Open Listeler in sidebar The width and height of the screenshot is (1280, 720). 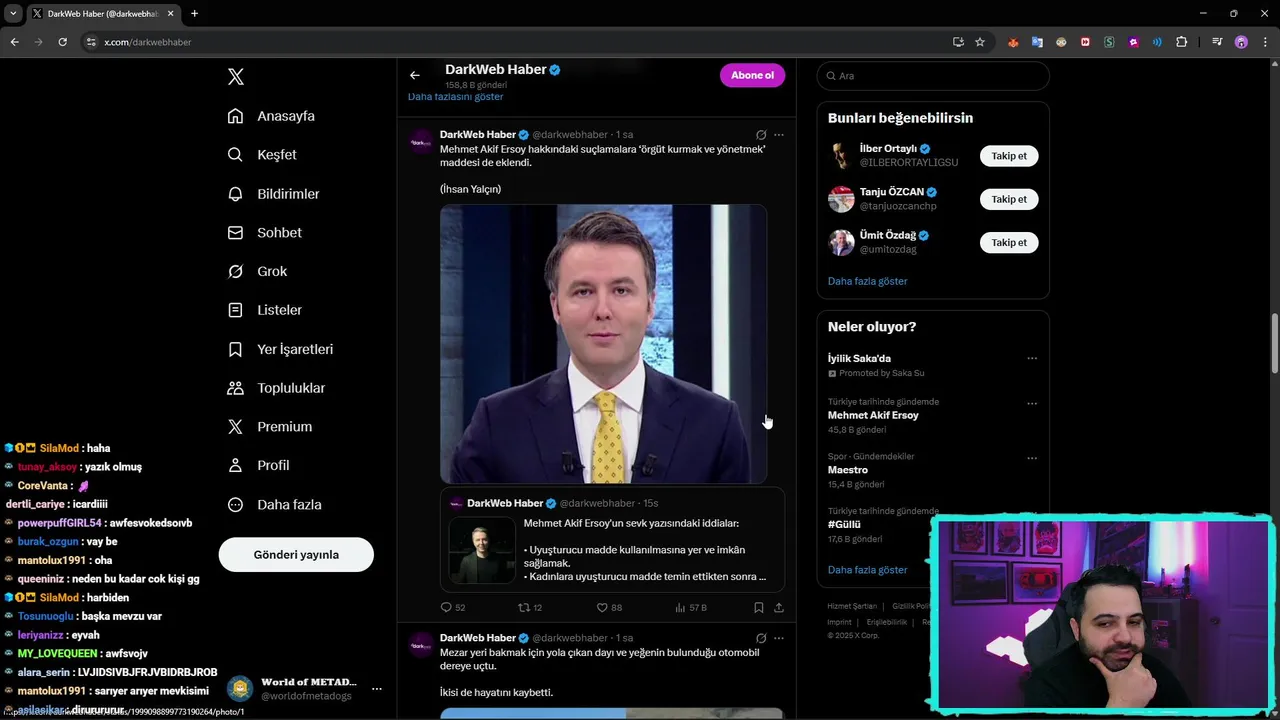point(264,310)
